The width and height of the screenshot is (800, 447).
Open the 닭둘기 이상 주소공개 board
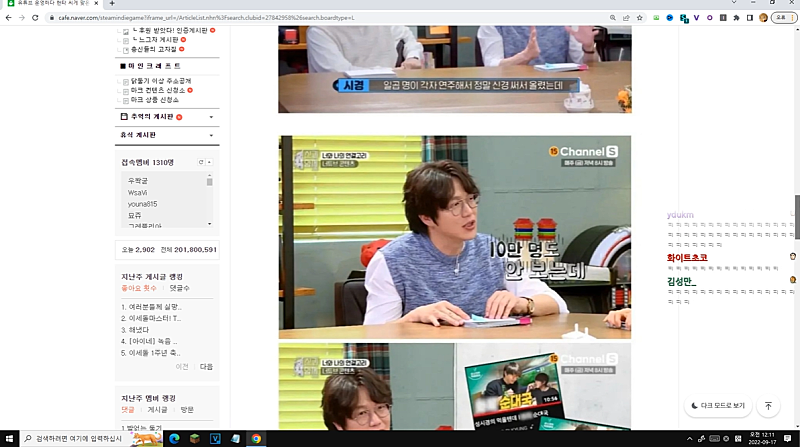pyautogui.click(x=161, y=81)
